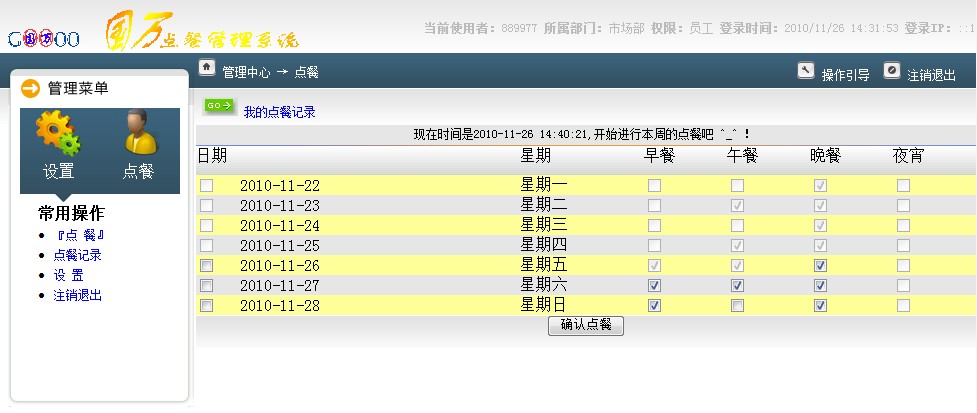Click the Goooo logo at top left
Image resolution: width=977 pixels, height=413 pixels.
43,39
